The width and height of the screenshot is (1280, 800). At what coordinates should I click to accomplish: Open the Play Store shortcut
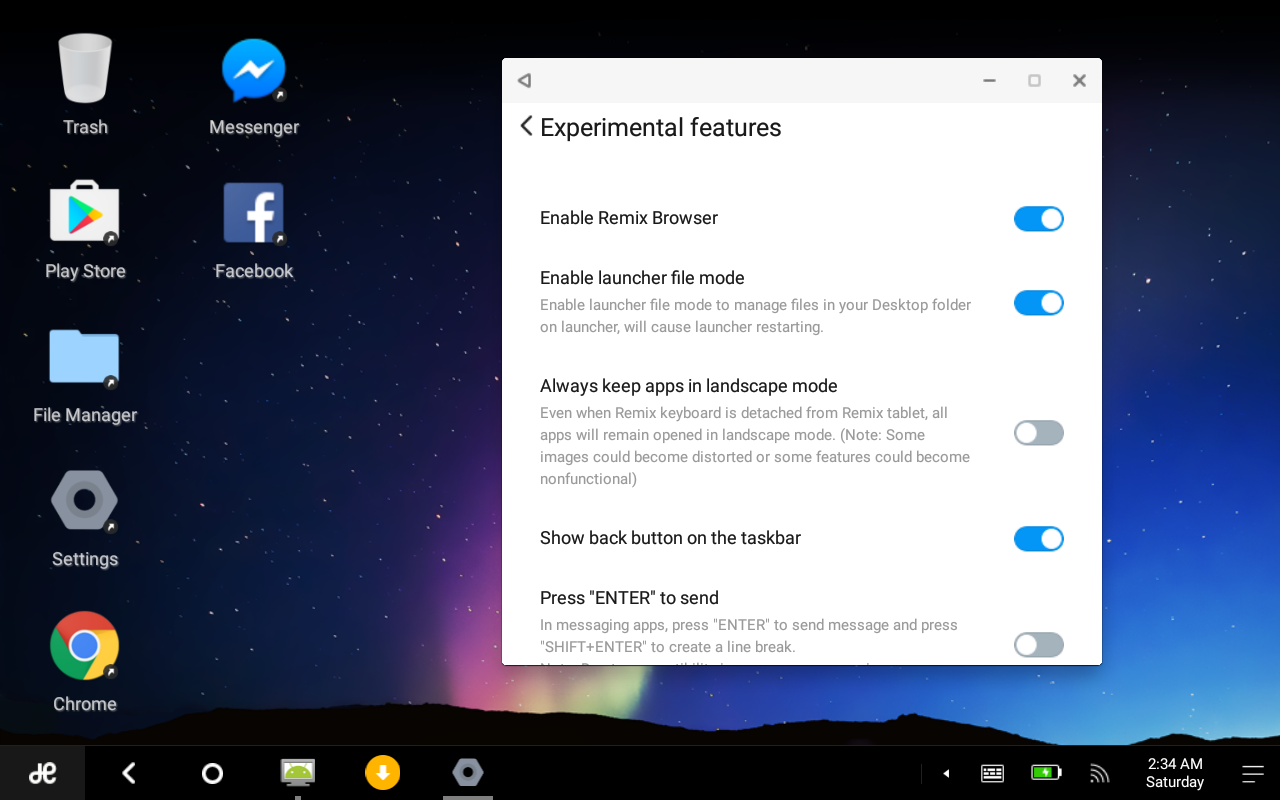(x=85, y=230)
